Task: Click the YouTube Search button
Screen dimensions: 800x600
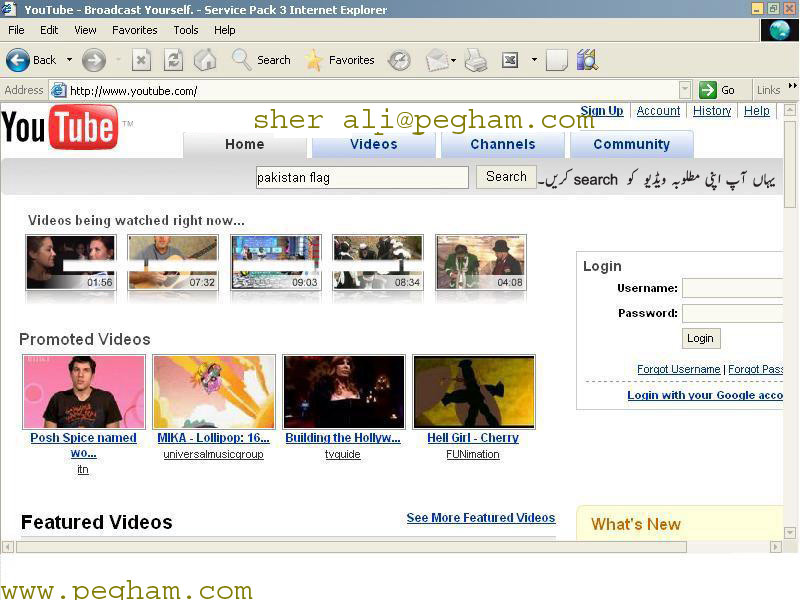Action: tap(506, 177)
